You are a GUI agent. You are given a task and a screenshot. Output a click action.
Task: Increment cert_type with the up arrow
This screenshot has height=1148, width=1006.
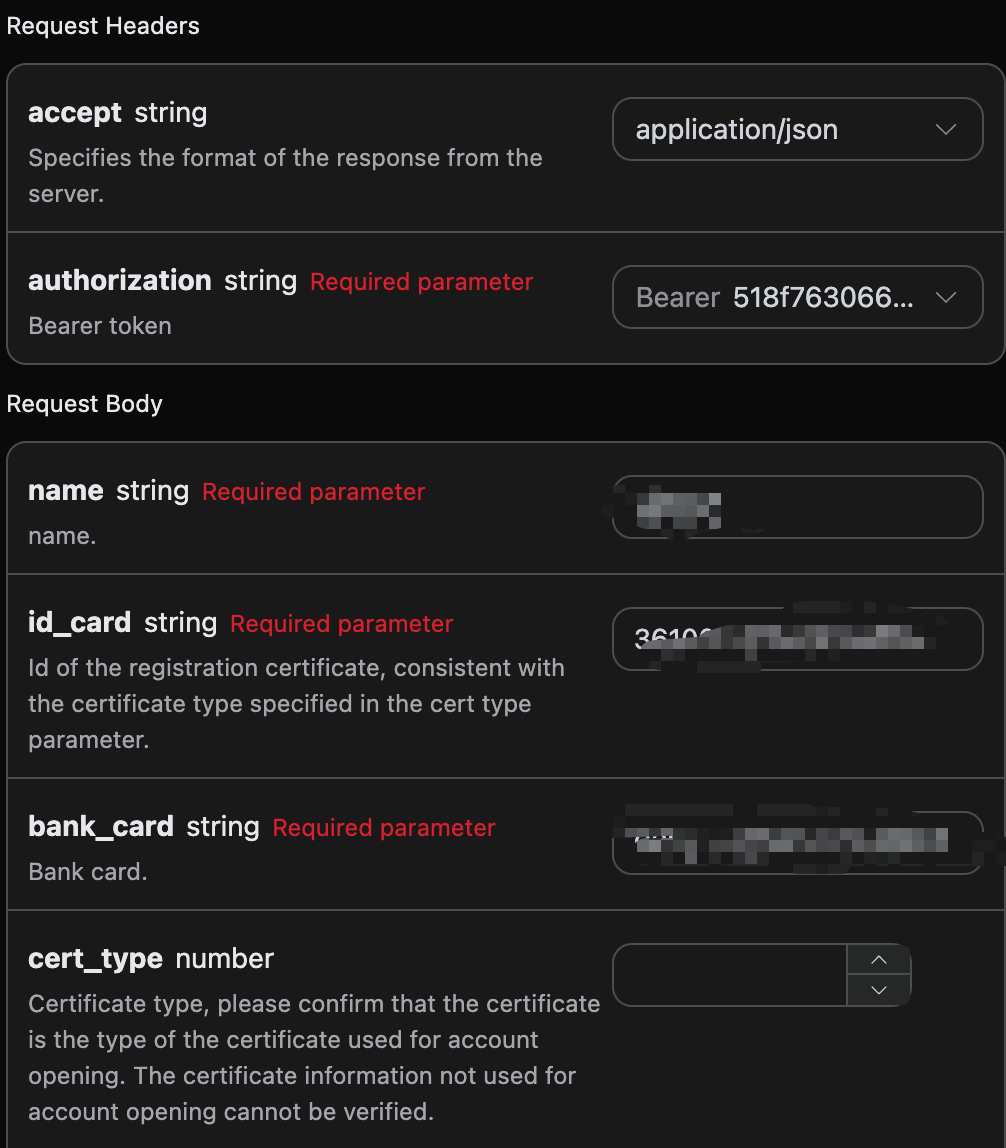879,960
